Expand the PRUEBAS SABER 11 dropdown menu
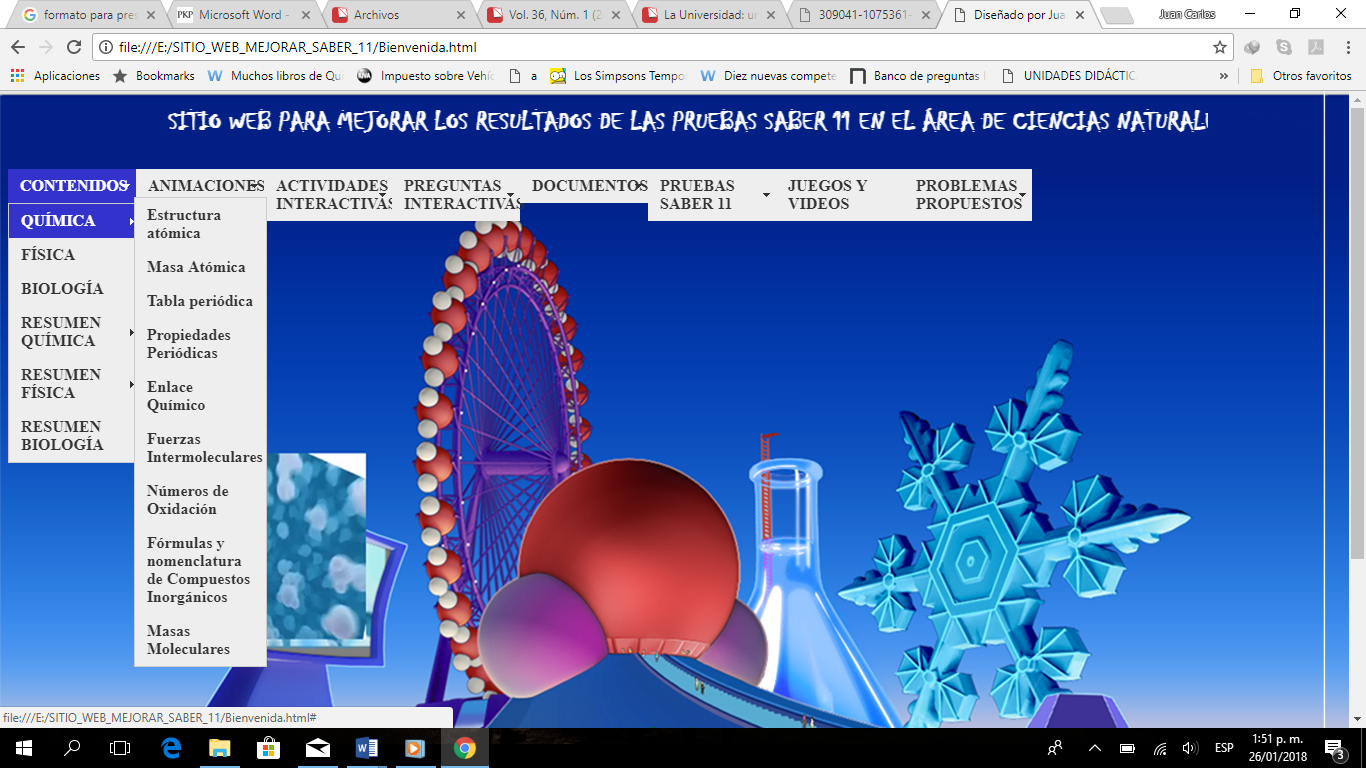This screenshot has height=768, width=1366. 710,194
